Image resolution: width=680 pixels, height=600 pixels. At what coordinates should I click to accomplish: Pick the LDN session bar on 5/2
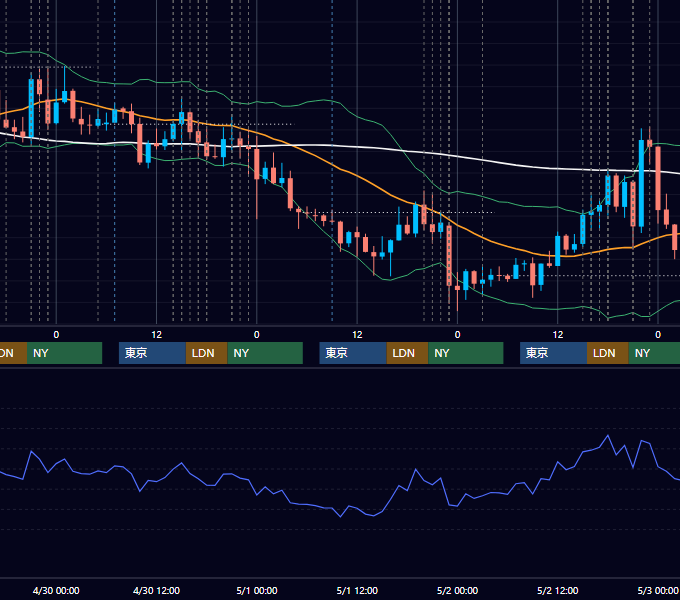608,353
